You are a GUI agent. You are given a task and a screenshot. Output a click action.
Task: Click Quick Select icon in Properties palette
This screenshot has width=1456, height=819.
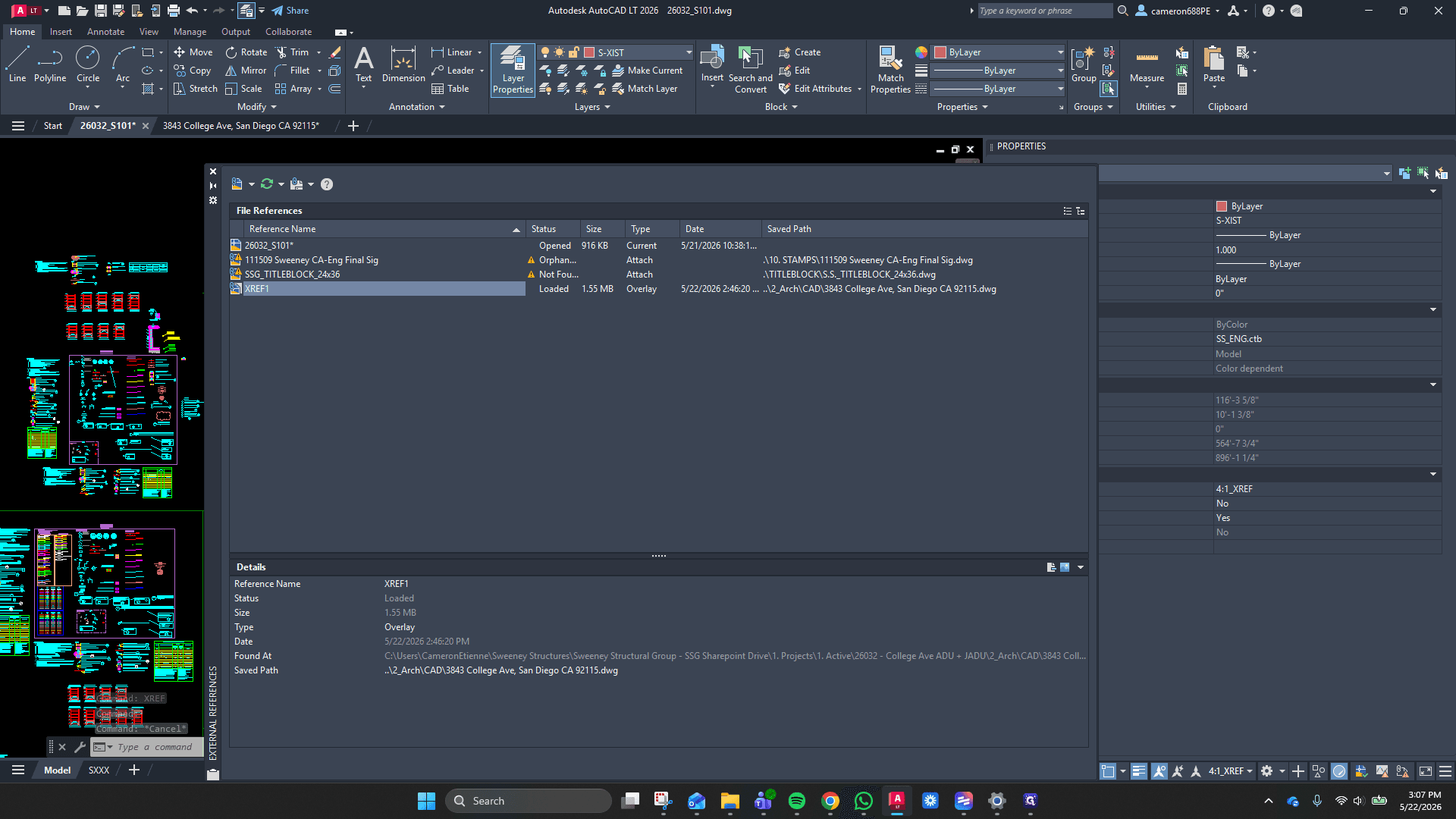click(1441, 174)
